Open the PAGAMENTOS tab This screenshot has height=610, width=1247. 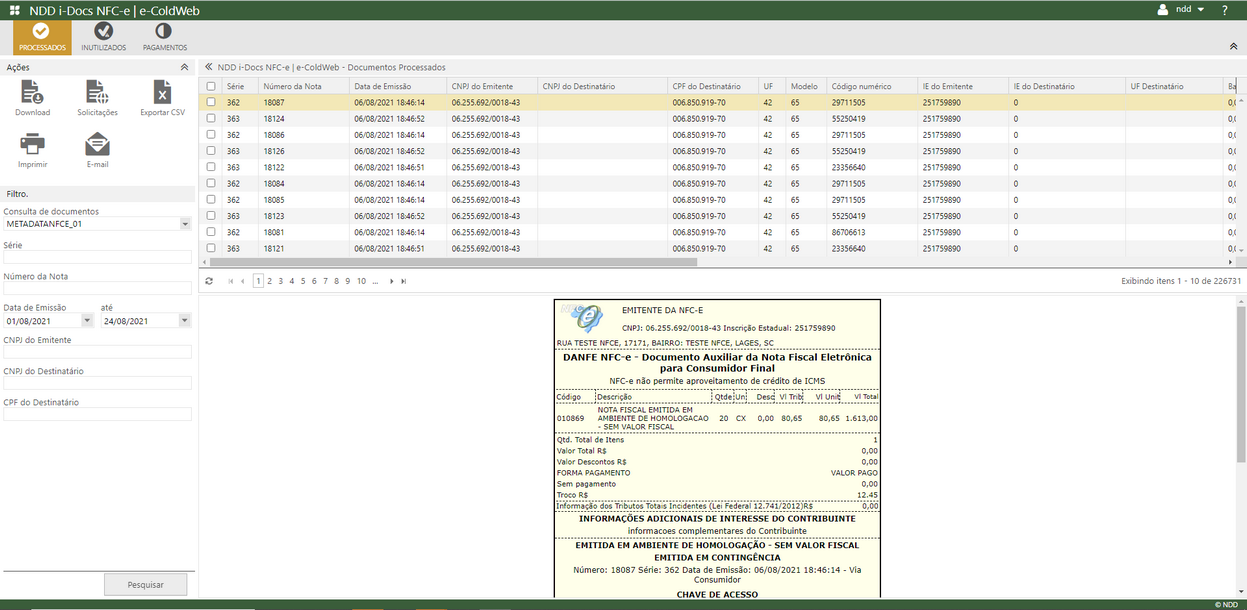(x=163, y=37)
